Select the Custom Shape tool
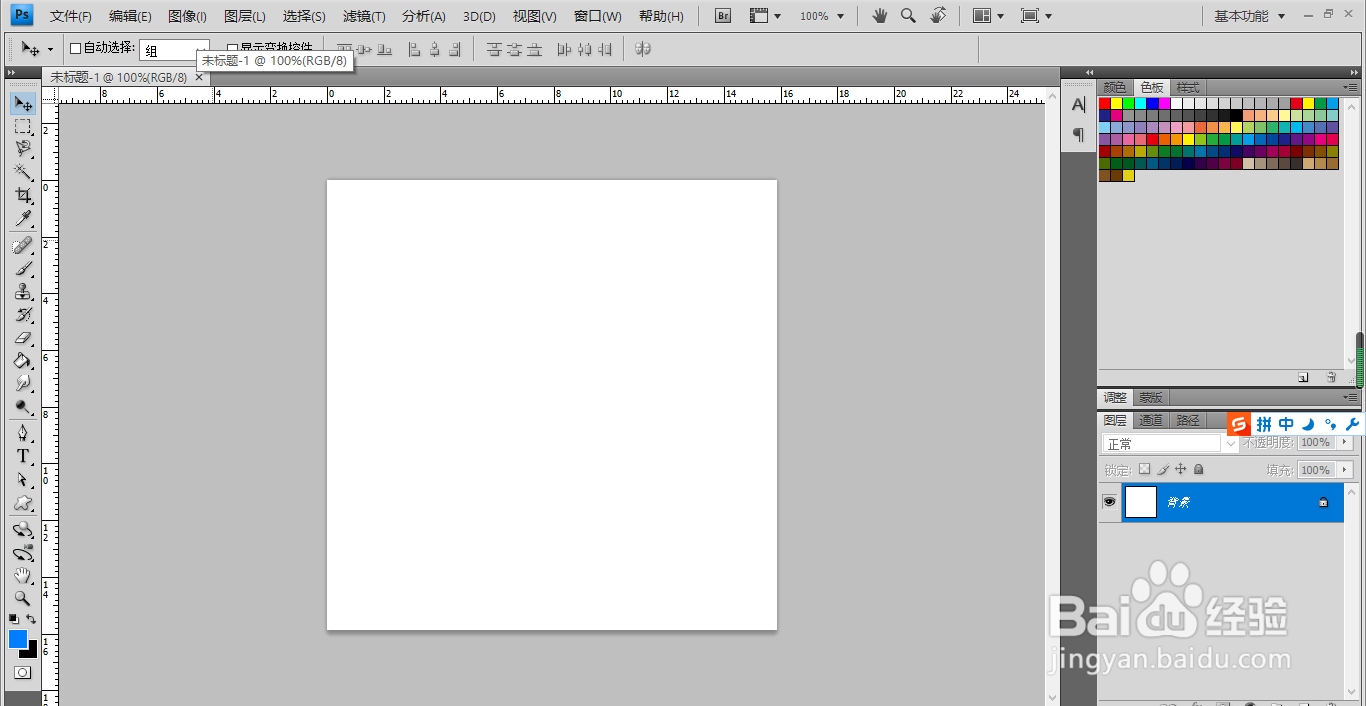The height and width of the screenshot is (706, 1366). click(x=23, y=502)
